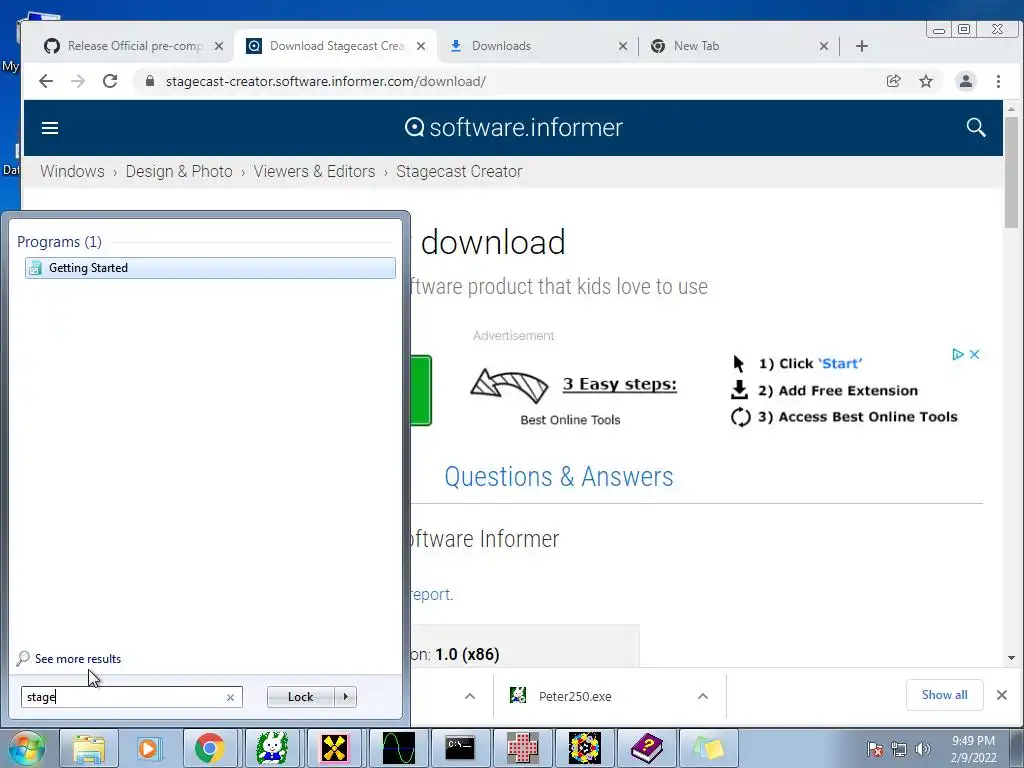Click the volume speaker tray icon
Screen dimensions: 1024x768
(x=923, y=749)
